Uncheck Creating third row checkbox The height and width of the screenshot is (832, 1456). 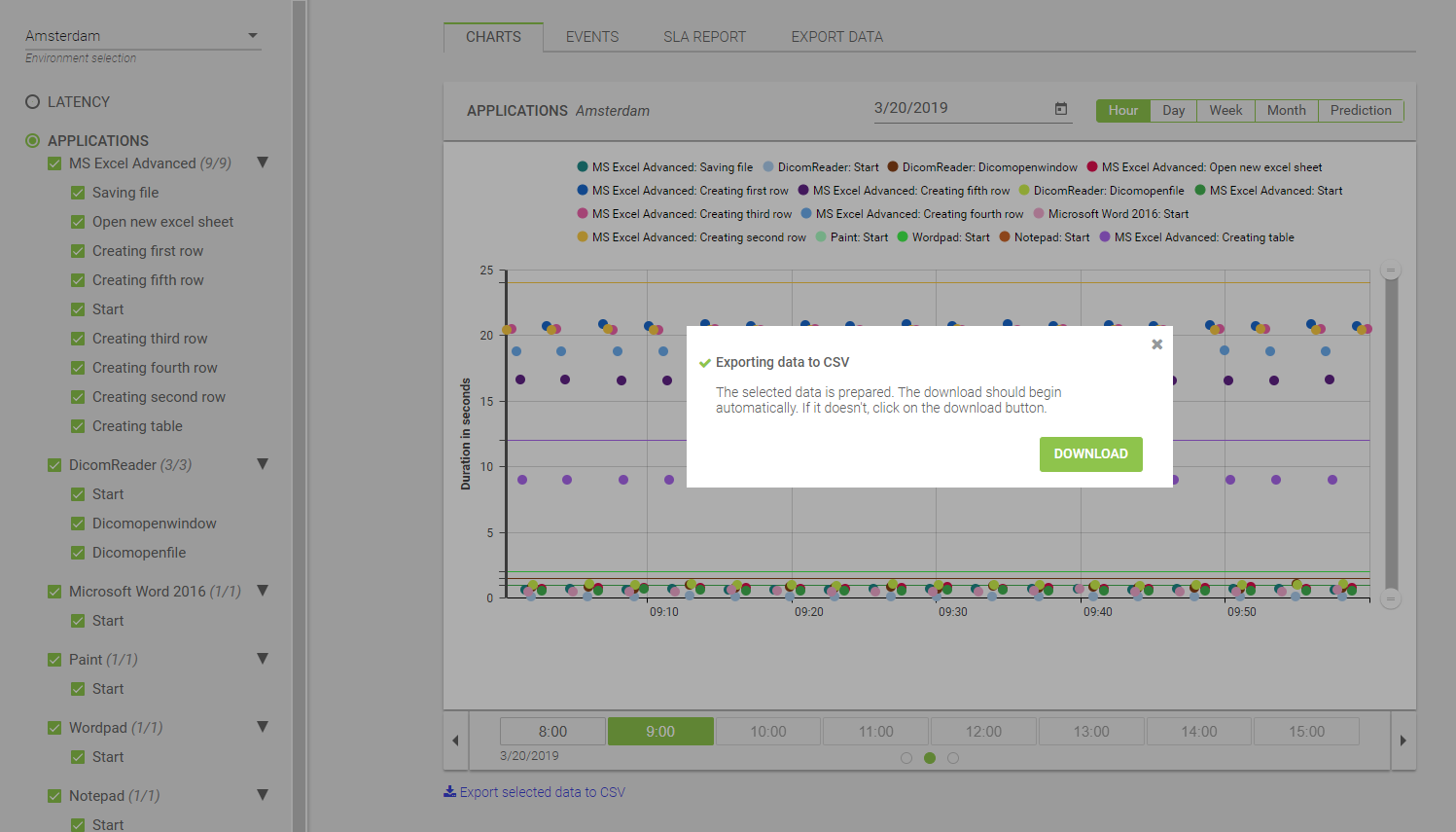click(78, 339)
